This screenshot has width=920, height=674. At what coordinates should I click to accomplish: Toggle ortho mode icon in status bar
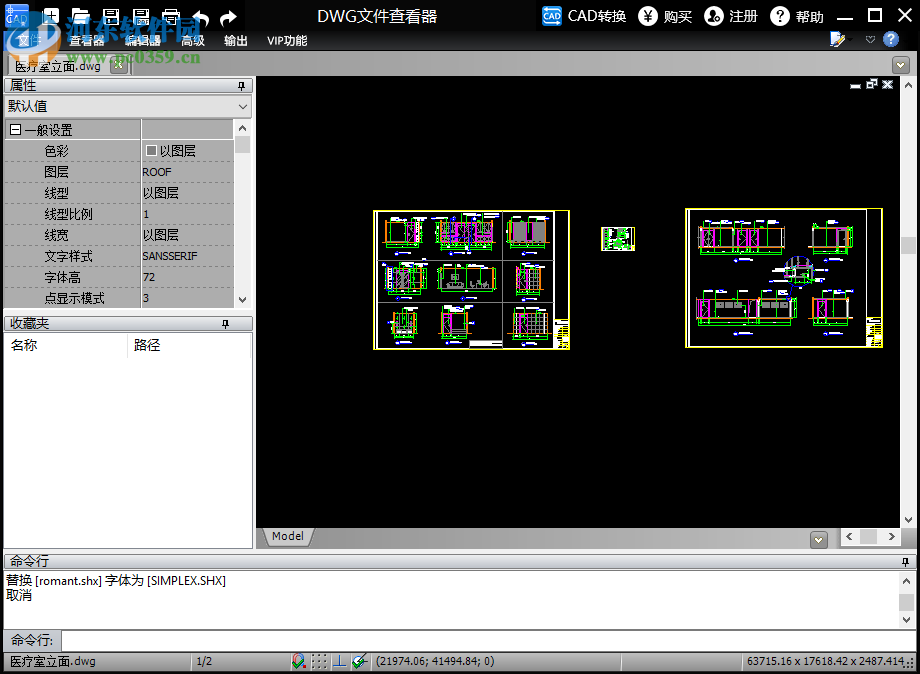click(340, 661)
